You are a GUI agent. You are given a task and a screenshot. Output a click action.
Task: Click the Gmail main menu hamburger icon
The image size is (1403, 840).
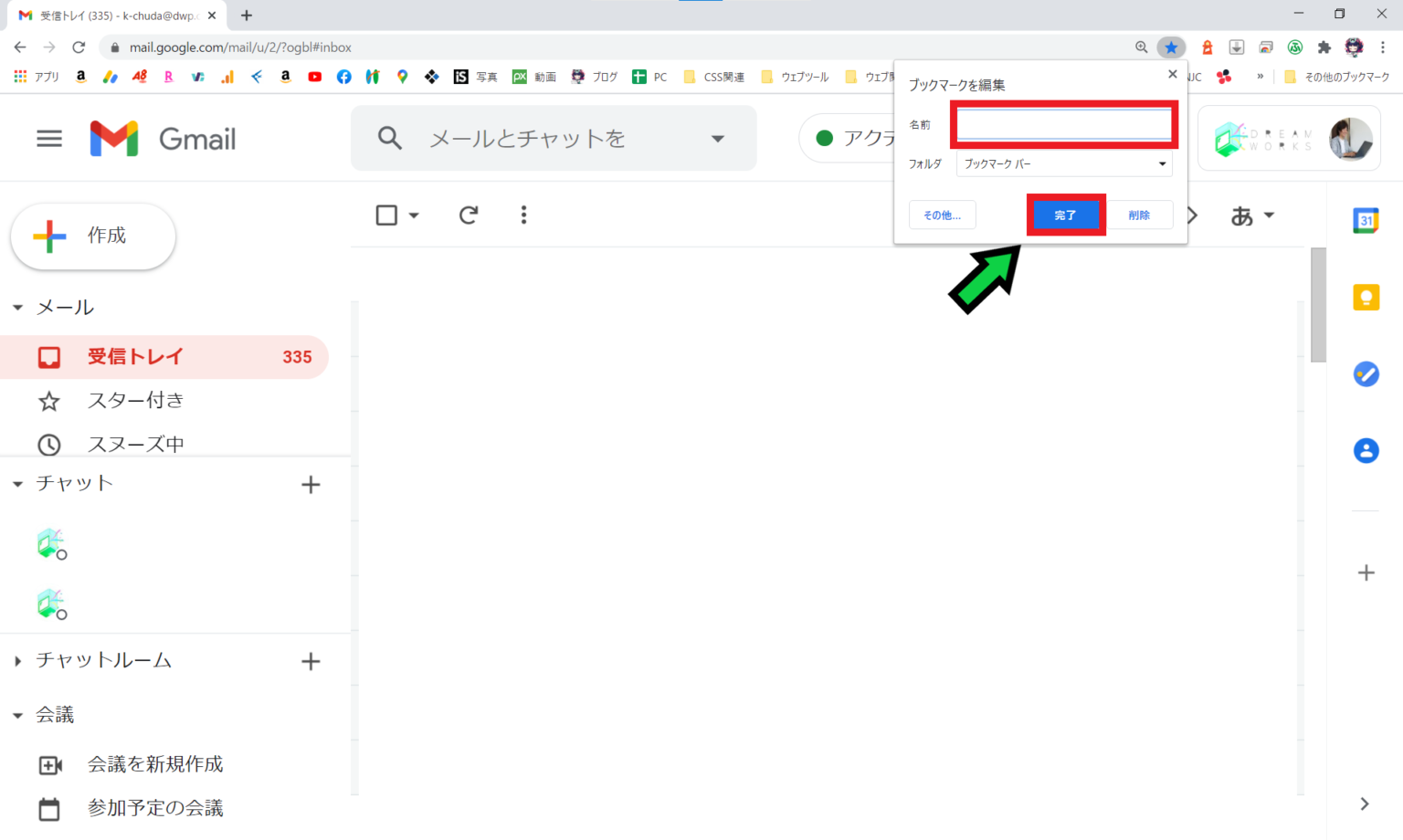[49, 139]
